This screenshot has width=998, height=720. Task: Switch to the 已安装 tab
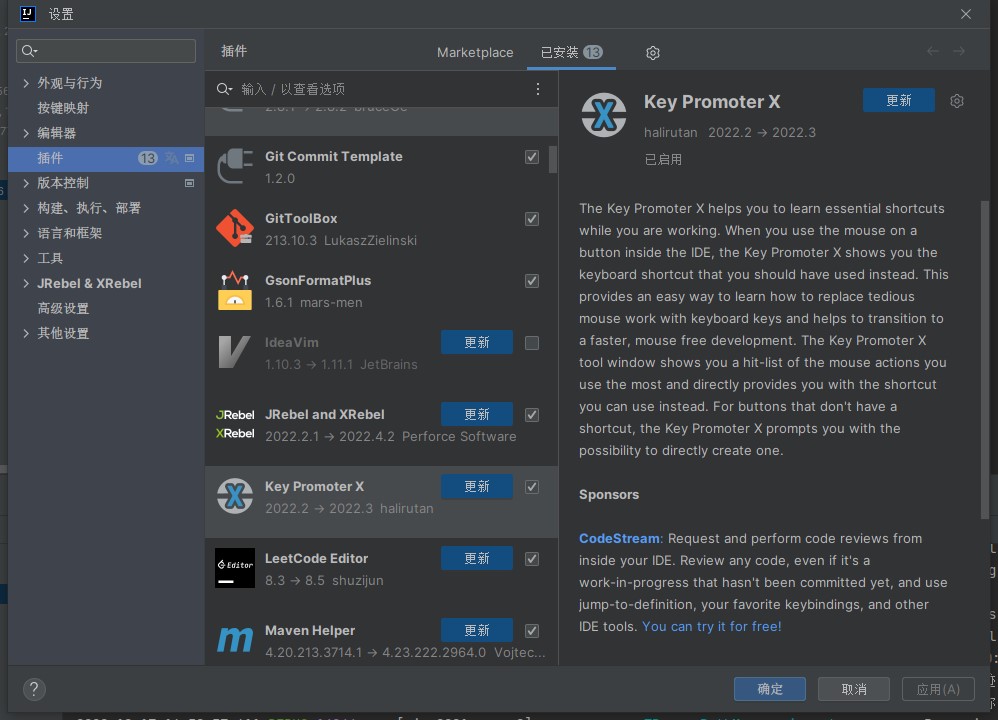click(x=571, y=52)
